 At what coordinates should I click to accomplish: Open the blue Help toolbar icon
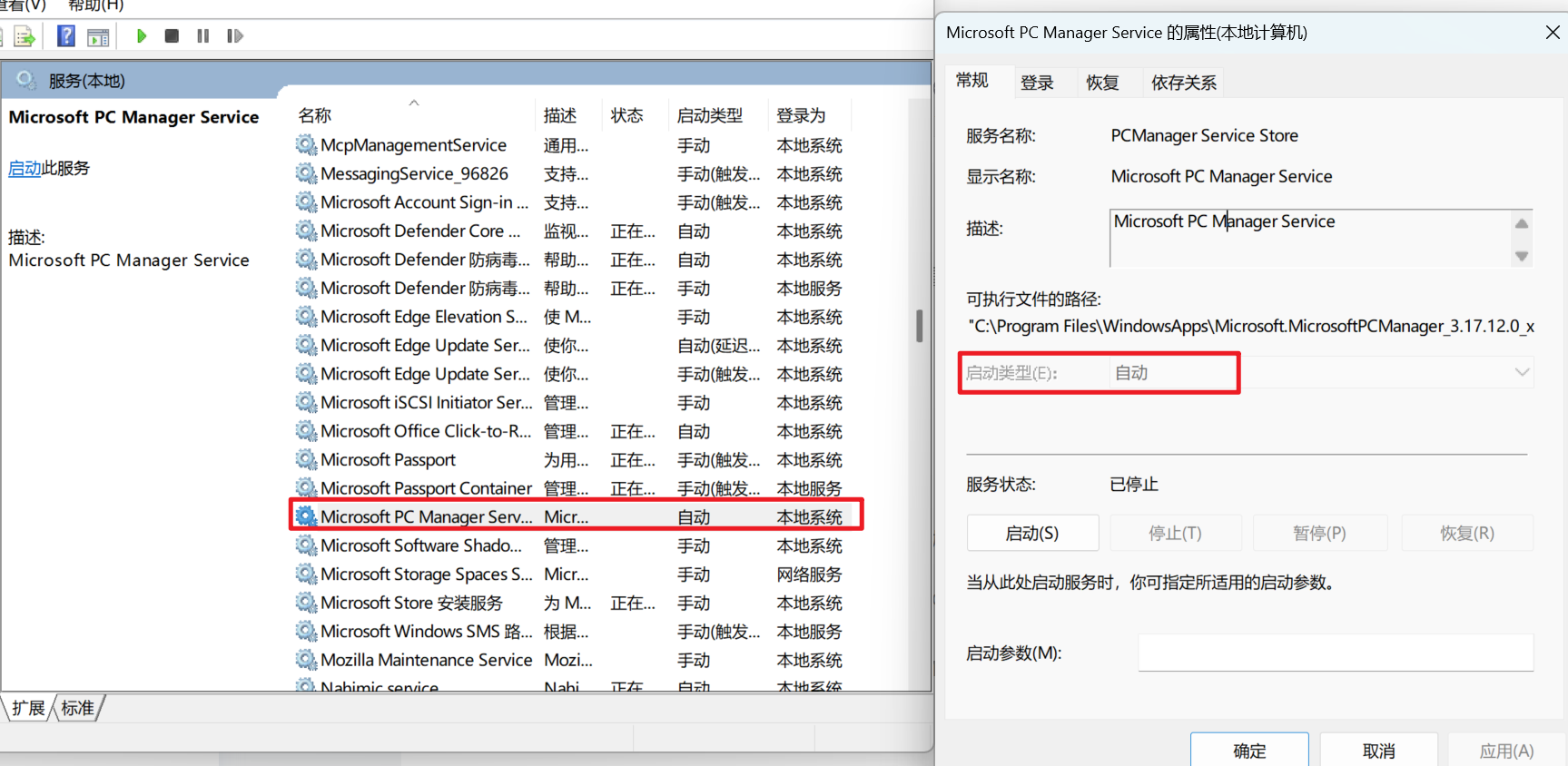coord(66,36)
